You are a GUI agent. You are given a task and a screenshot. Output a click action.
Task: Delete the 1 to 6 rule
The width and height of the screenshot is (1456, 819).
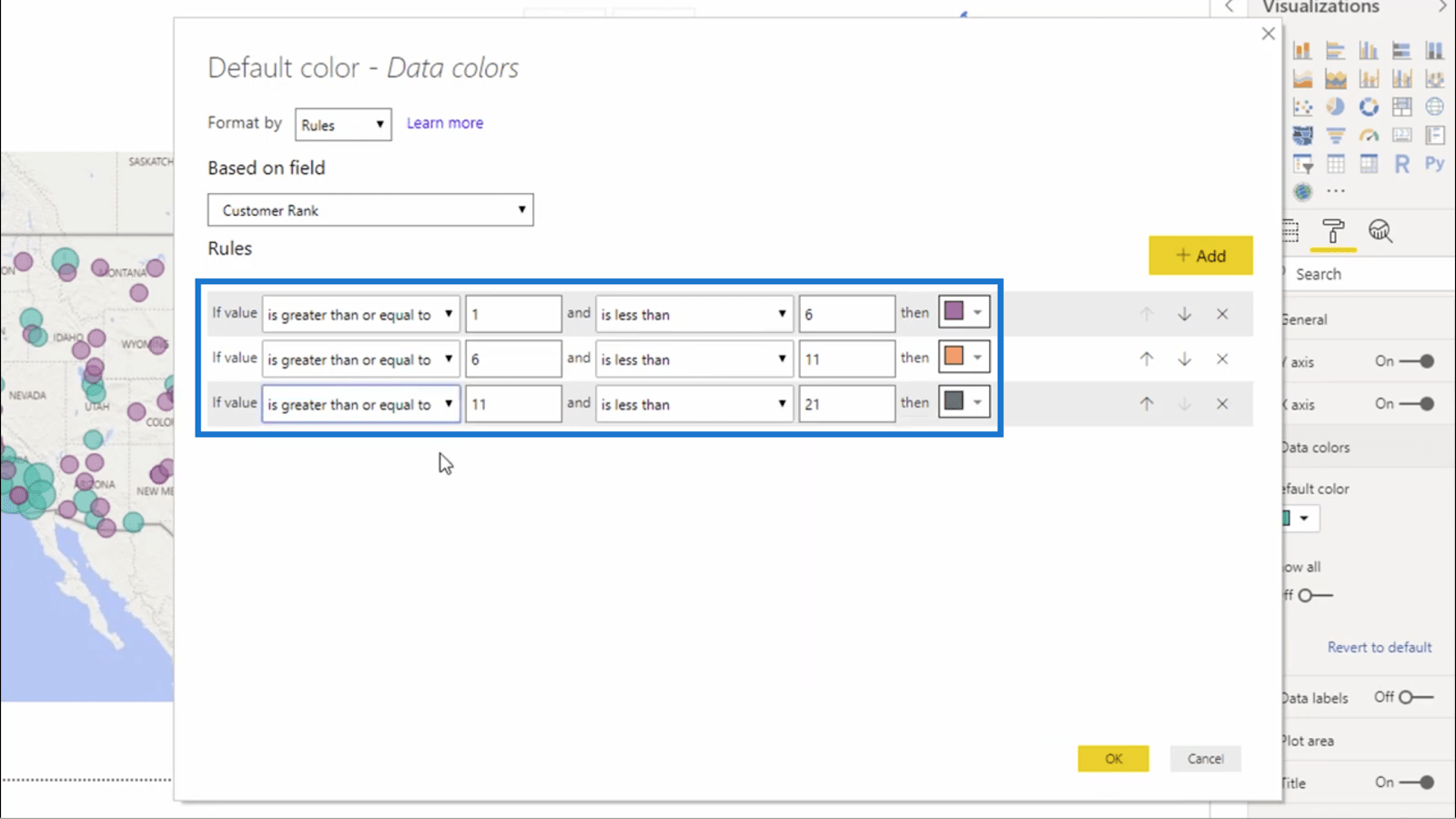click(x=1222, y=314)
